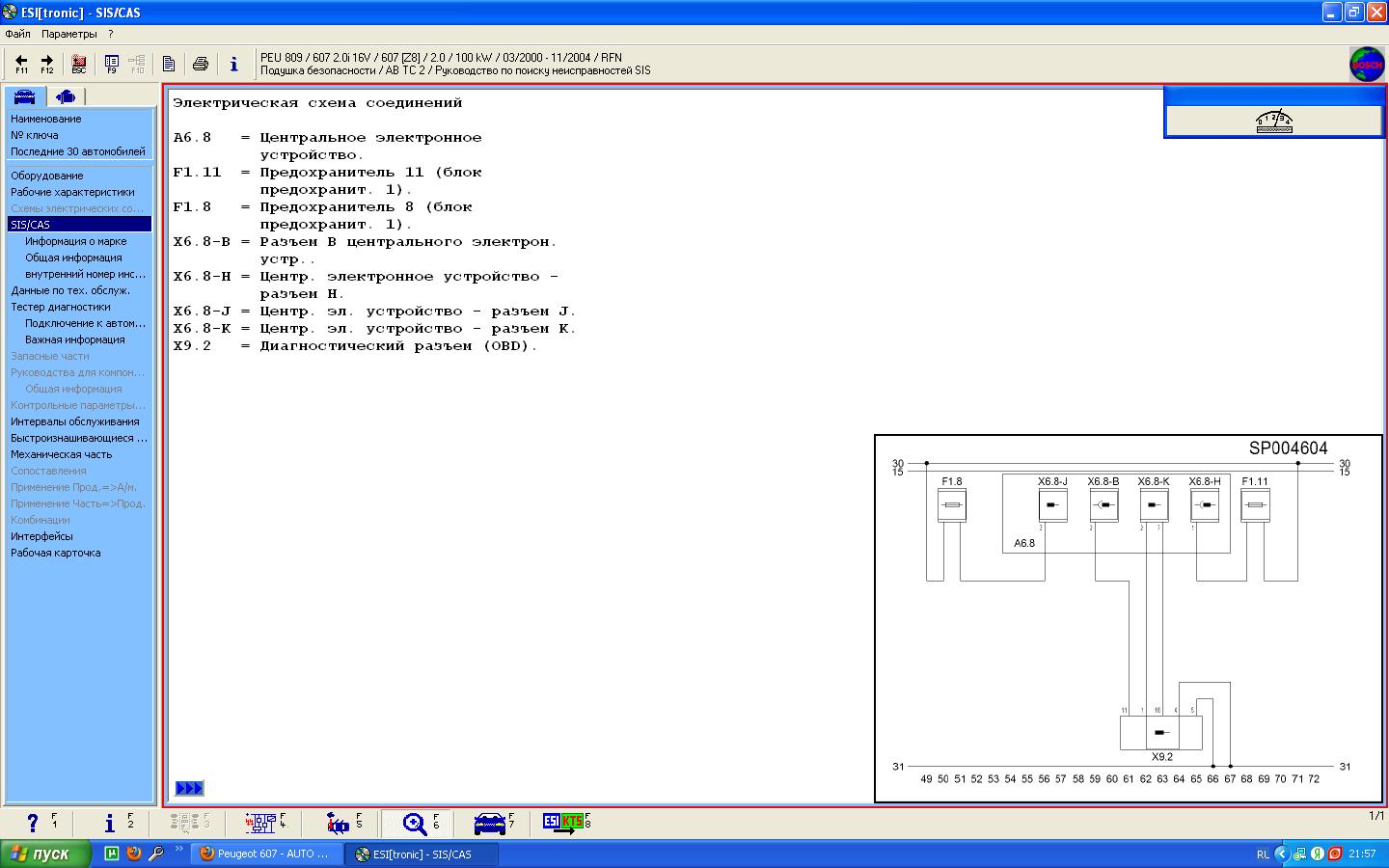This screenshot has height=868, width=1389.
Task: Click the X9.2 diagnostic connector in diagram
Action: 1161,733
